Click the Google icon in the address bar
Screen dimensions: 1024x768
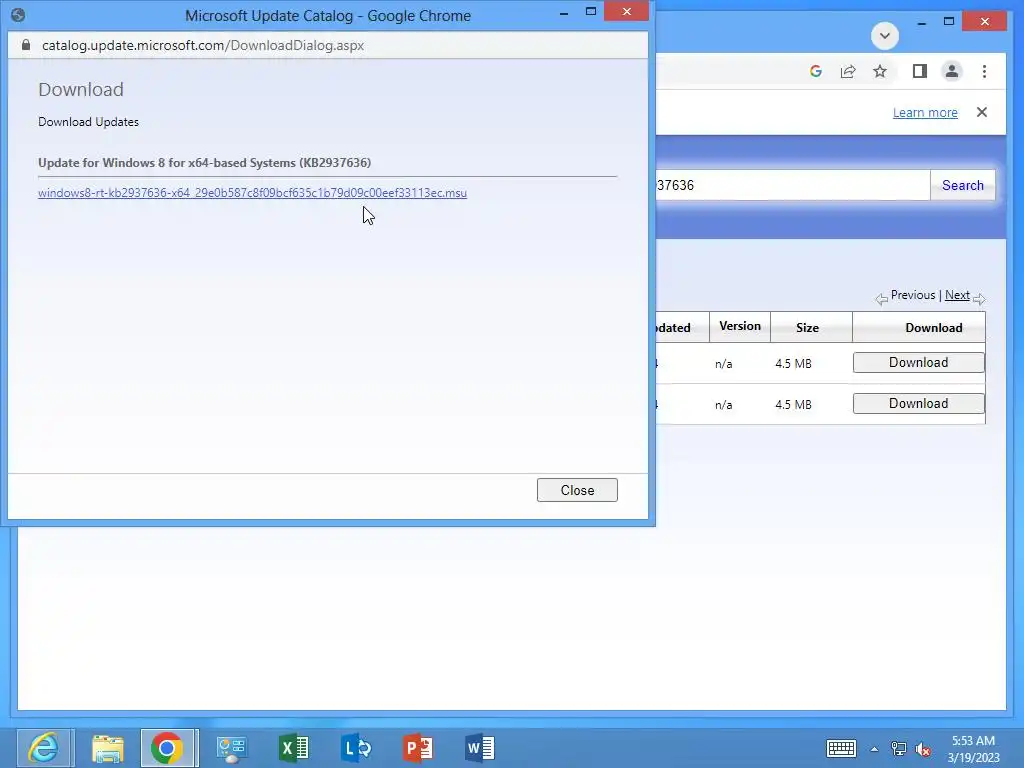coord(815,71)
